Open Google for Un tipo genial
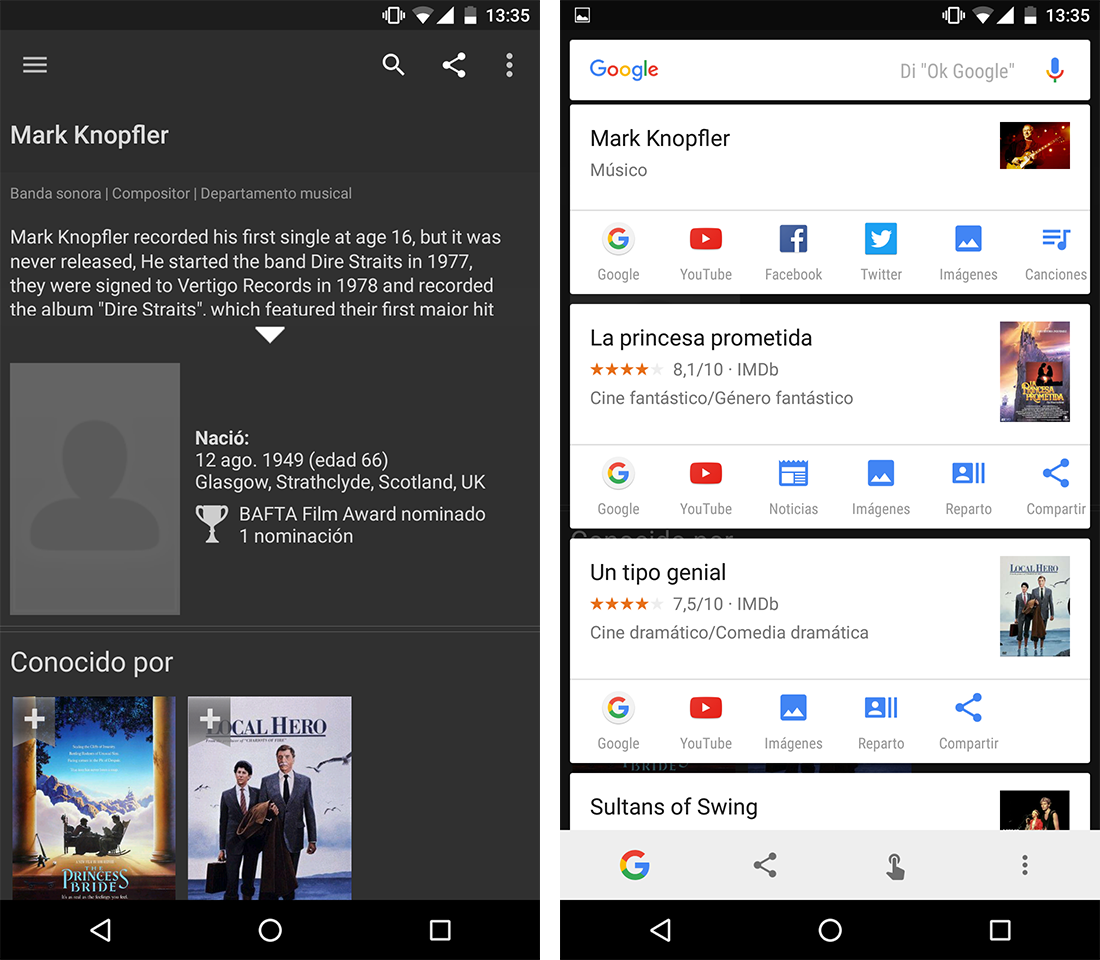Screen dimensions: 1100x960 pos(618,721)
